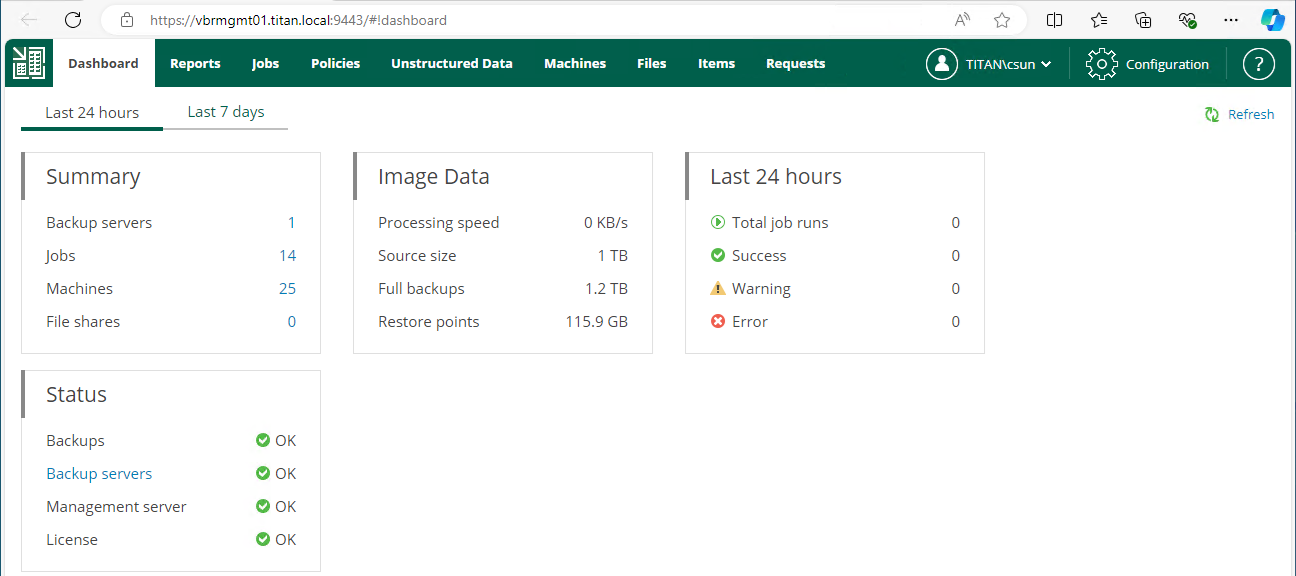Expand TITAN\csun user dropdown
Viewport: 1296px width, 576px height.
click(x=1046, y=64)
